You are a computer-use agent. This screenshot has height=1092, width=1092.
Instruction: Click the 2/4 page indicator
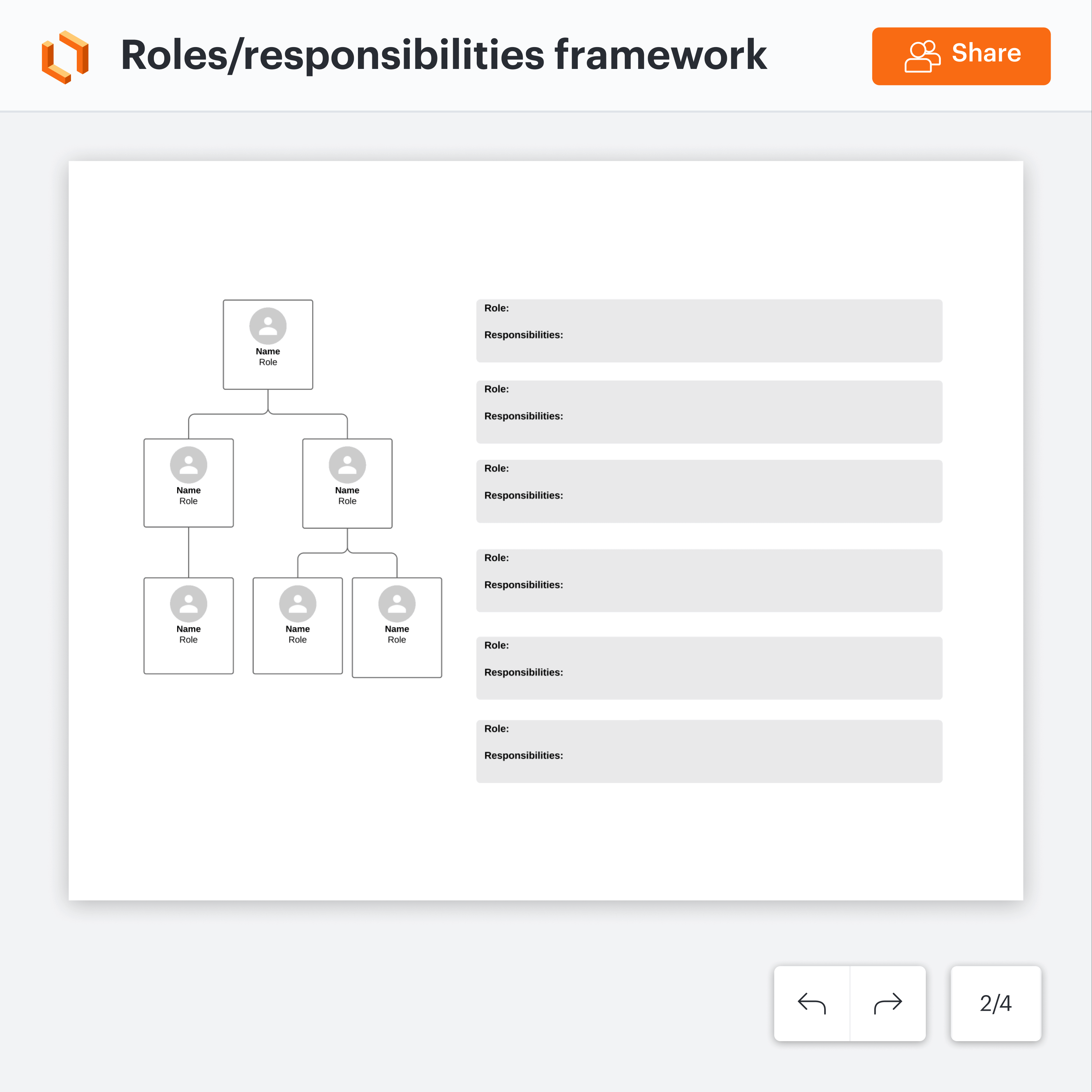click(x=995, y=1003)
